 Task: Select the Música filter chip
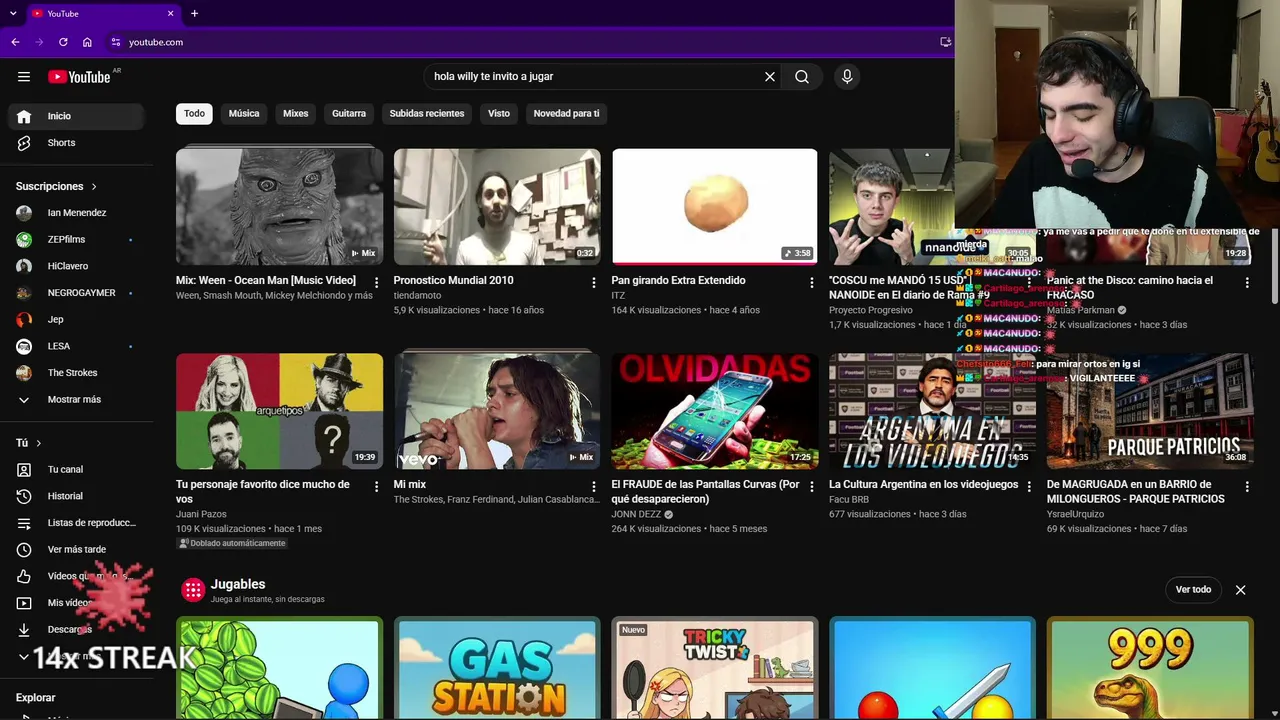tap(244, 114)
